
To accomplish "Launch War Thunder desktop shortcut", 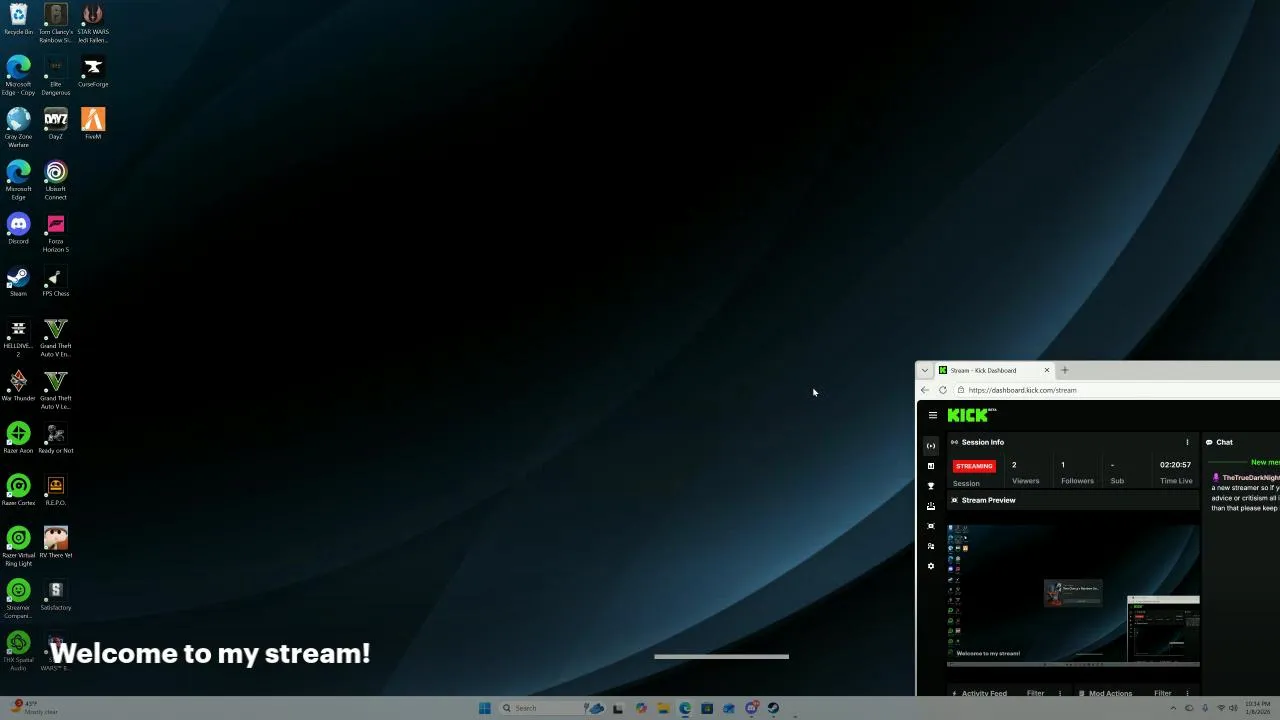I will coord(18,386).
